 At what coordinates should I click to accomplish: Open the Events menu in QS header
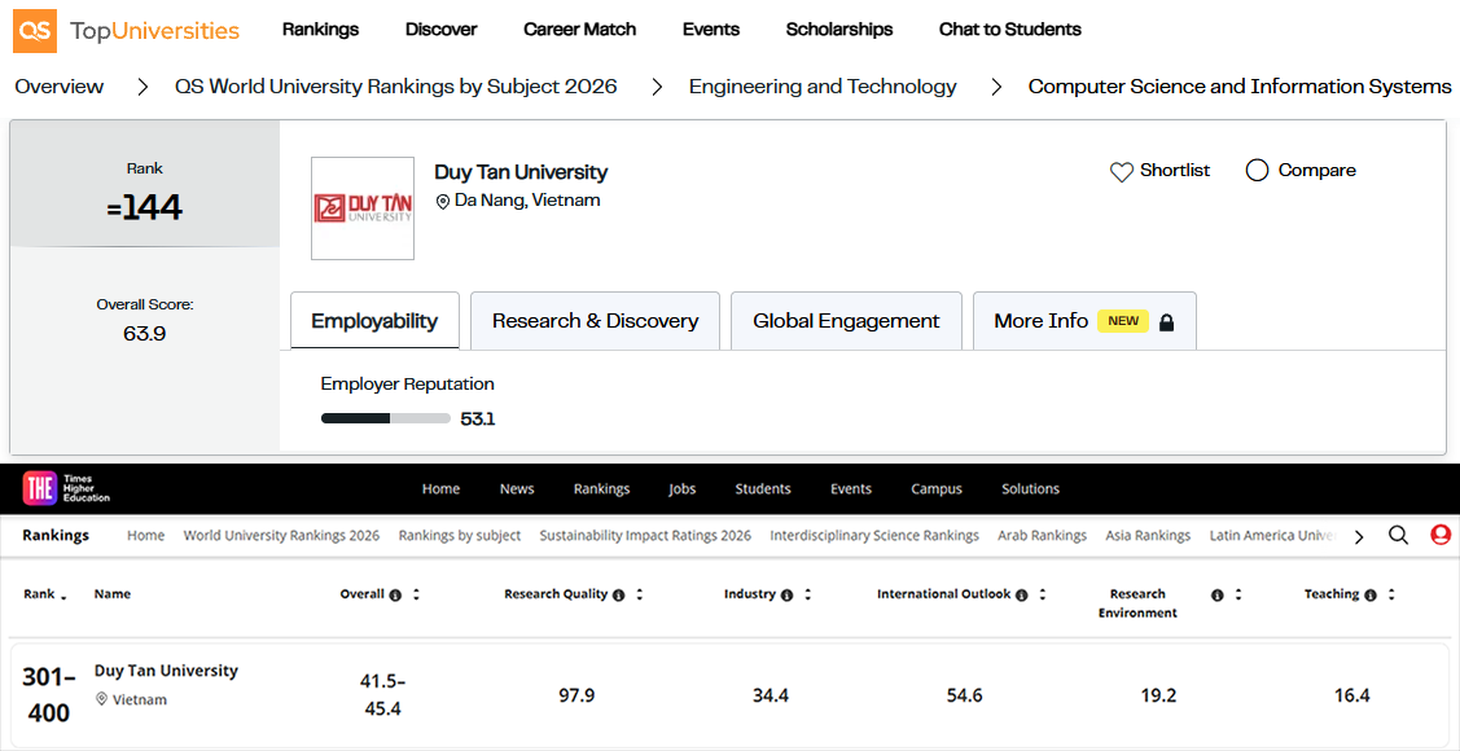click(711, 30)
